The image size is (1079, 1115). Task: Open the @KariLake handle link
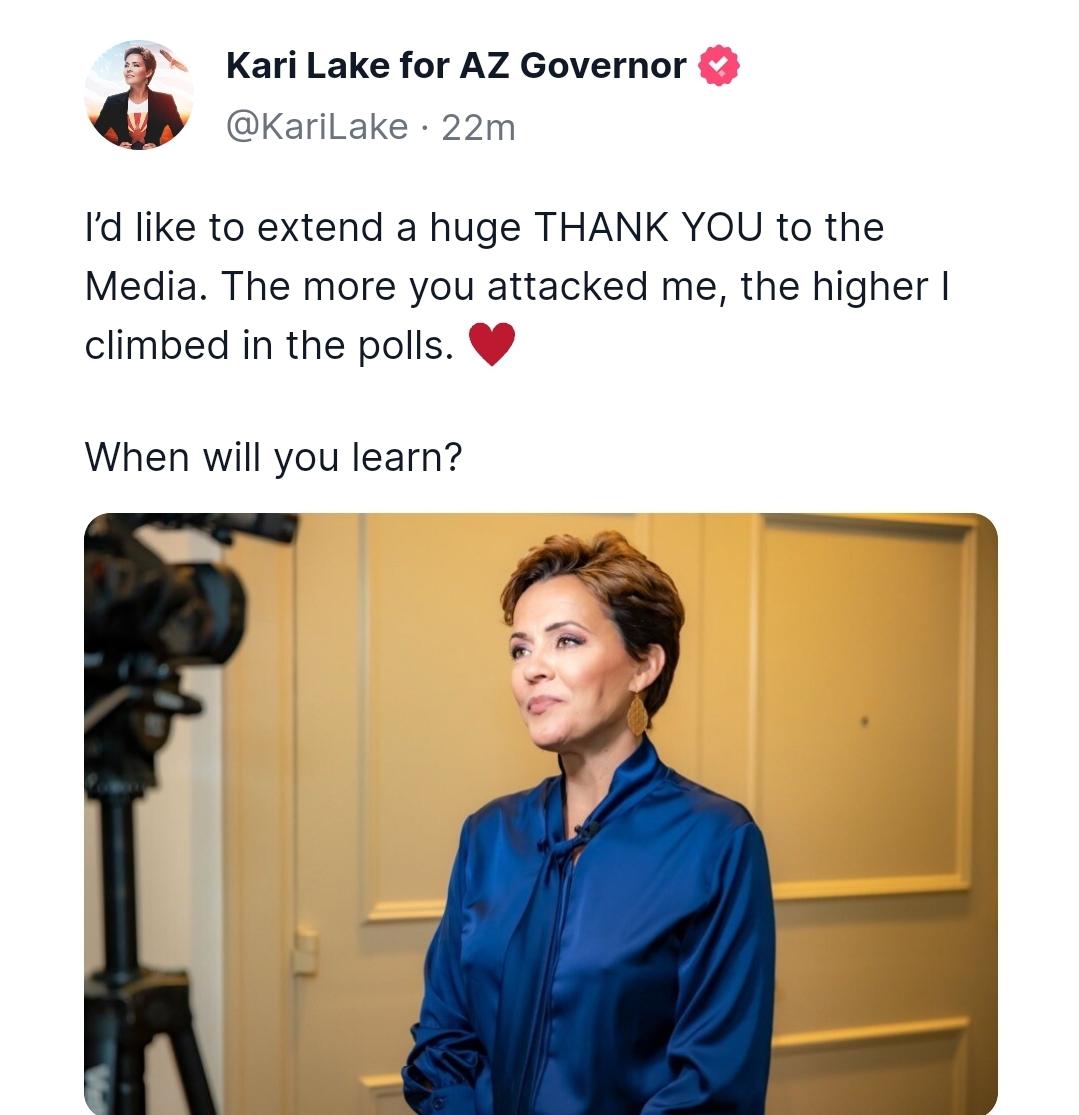click(x=317, y=127)
